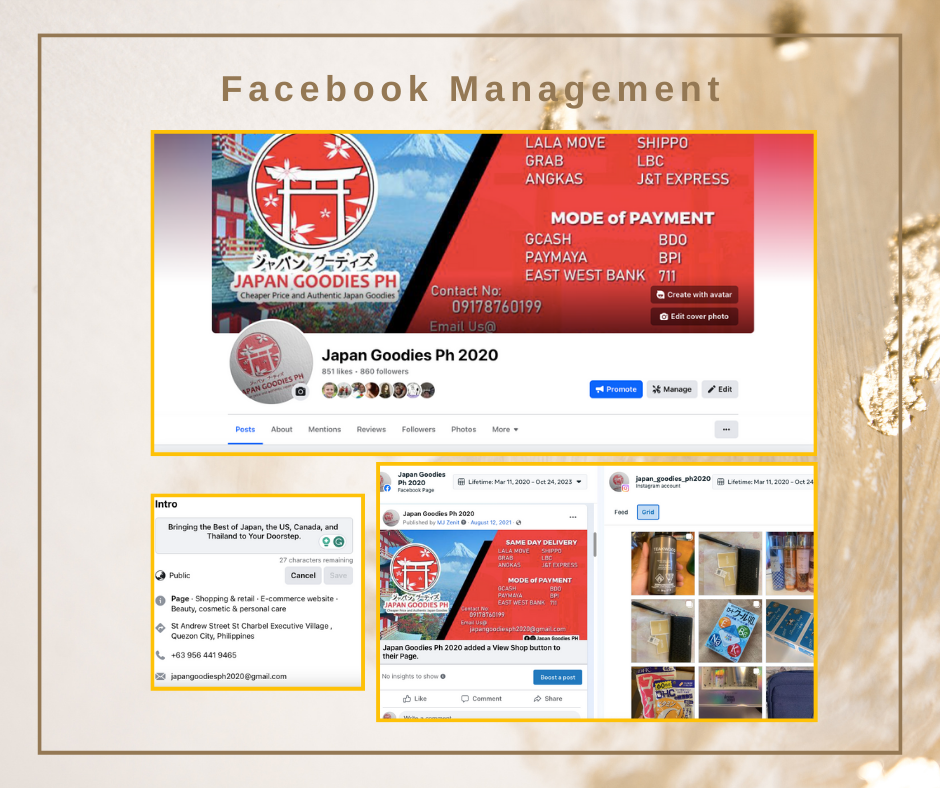Click the phone icon beside +63 956 441 9465

click(161, 655)
